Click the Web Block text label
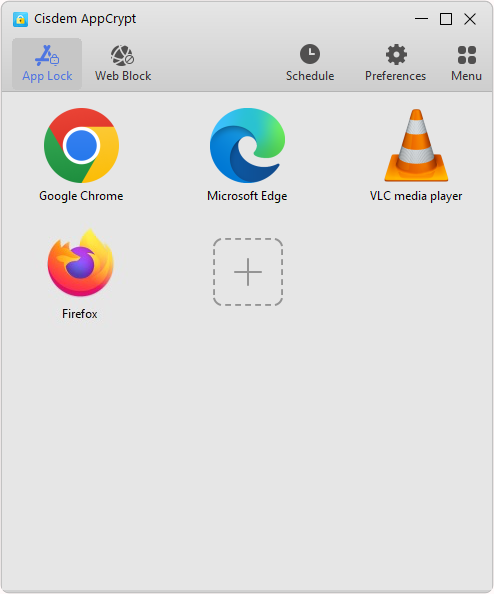The height and width of the screenshot is (594, 494). click(123, 76)
